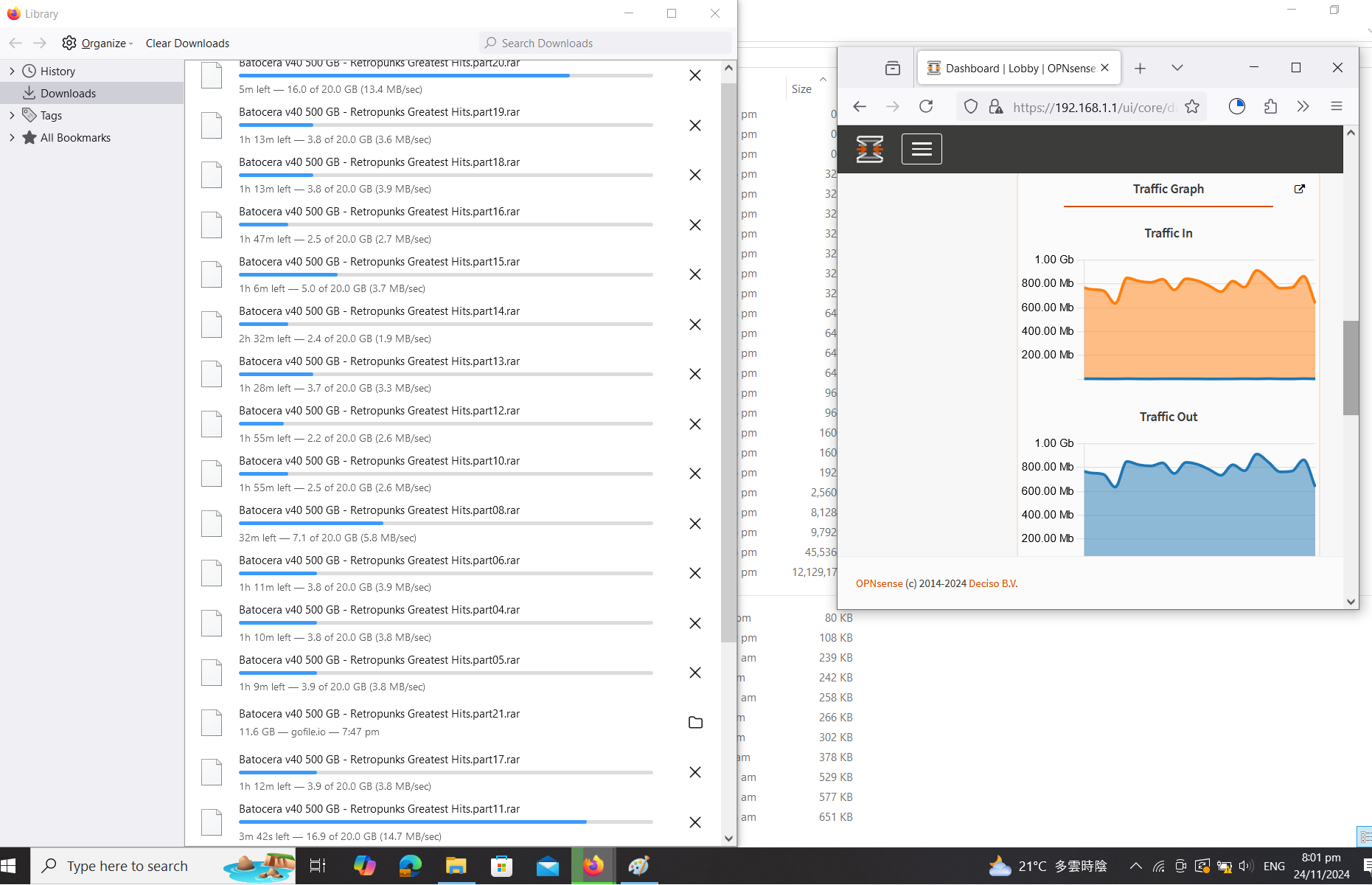1372x885 pixels.
Task: Bookmark the OPNsense page with star
Action: pos(1192,107)
